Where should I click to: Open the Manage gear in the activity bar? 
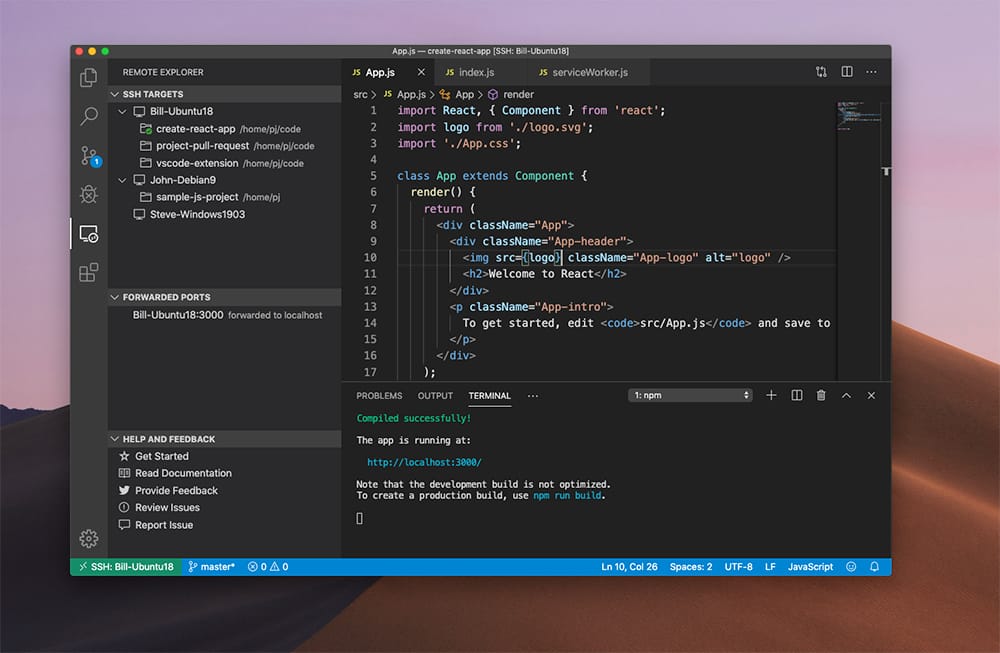(88, 538)
